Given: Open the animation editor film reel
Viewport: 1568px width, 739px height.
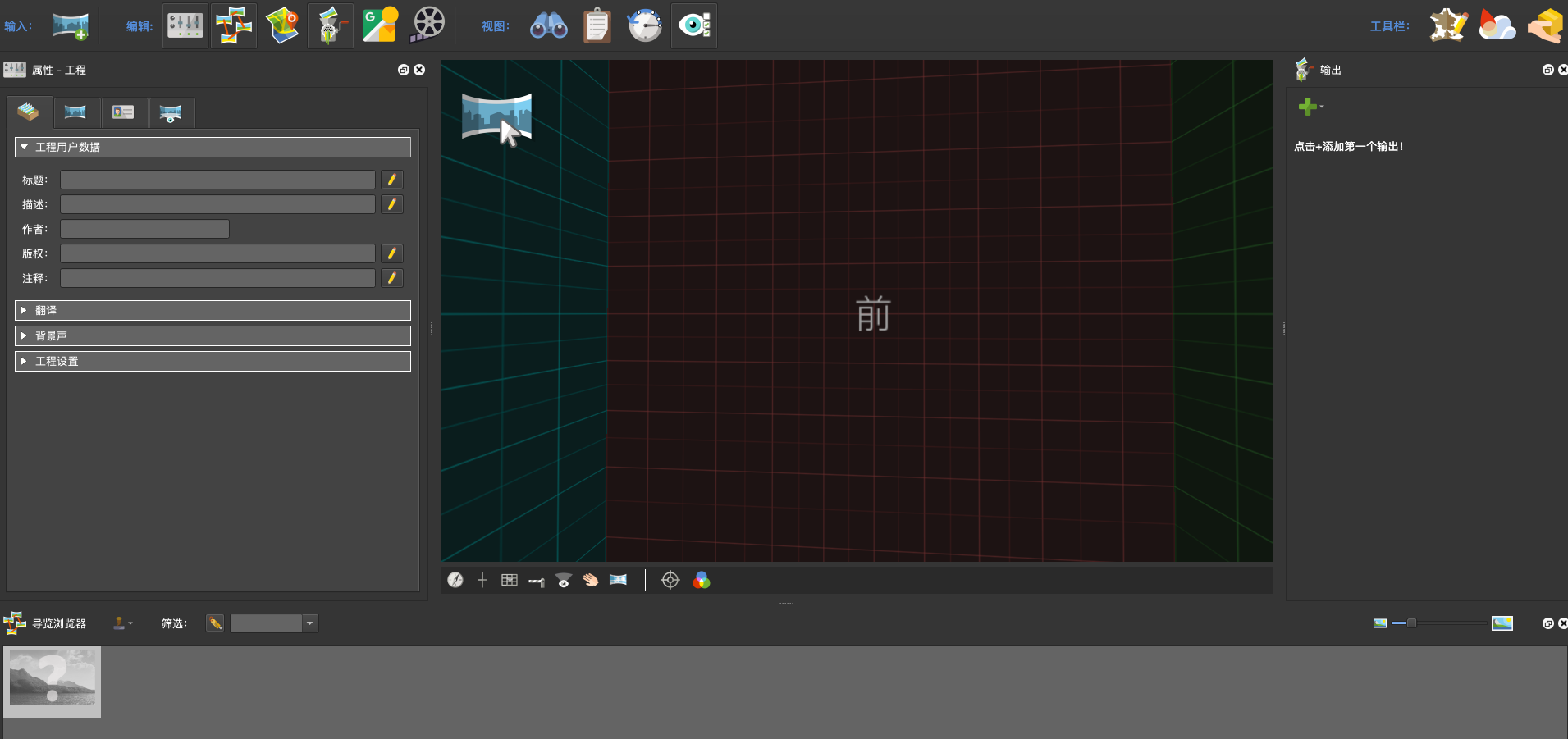Looking at the screenshot, I should (x=427, y=25).
